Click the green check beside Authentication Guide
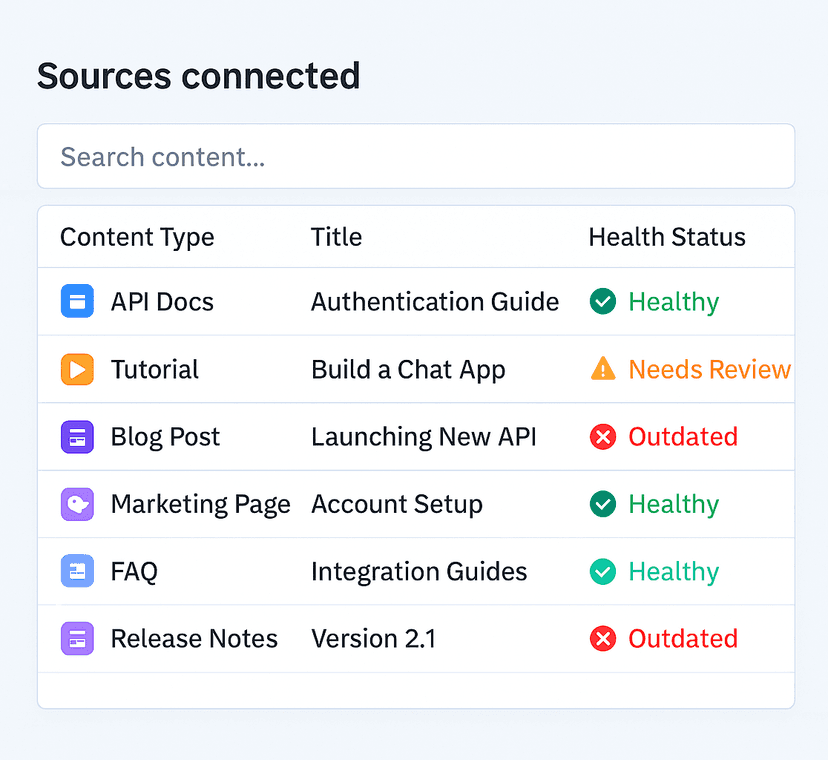 (603, 301)
